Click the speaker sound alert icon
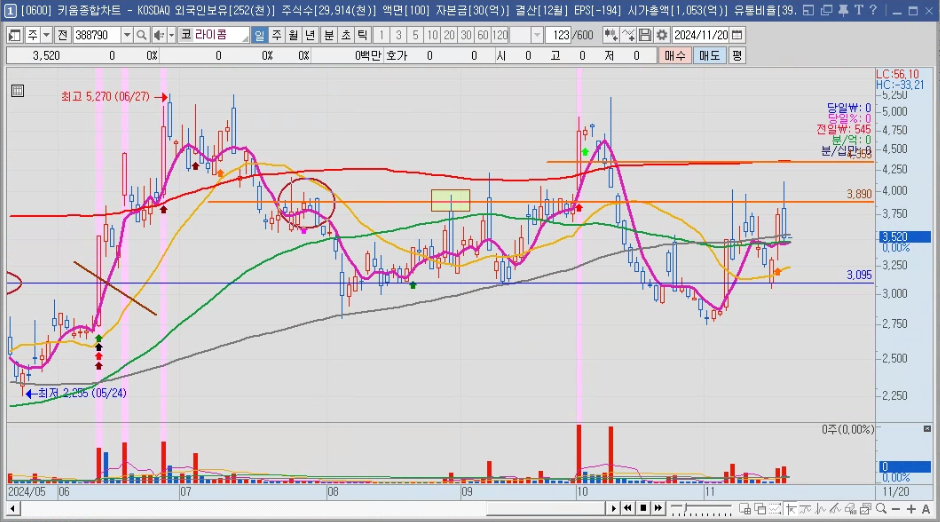The height and width of the screenshot is (522, 940). [159, 35]
